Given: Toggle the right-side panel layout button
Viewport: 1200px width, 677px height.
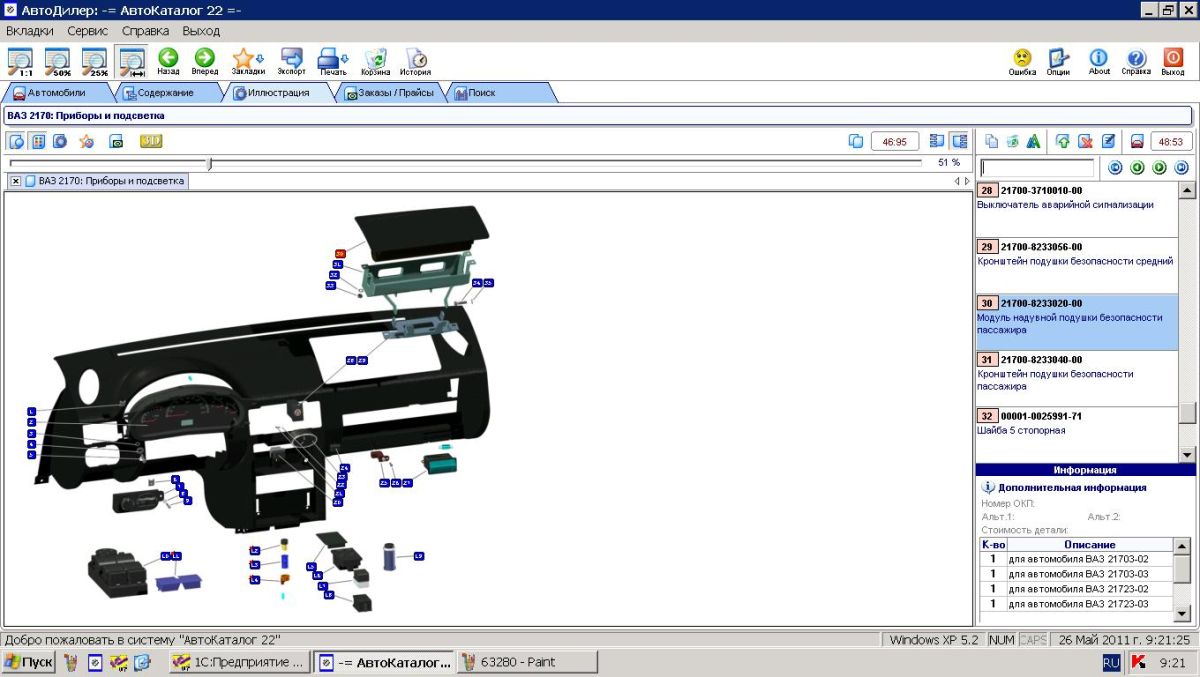Looking at the screenshot, I should (959, 141).
